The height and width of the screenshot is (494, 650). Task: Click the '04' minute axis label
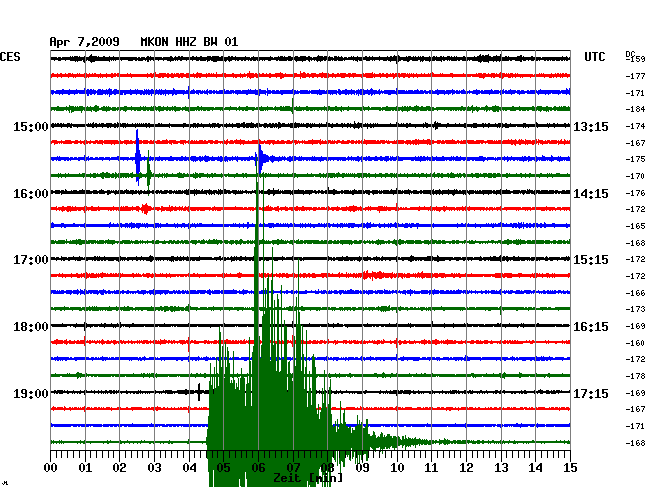[189, 468]
